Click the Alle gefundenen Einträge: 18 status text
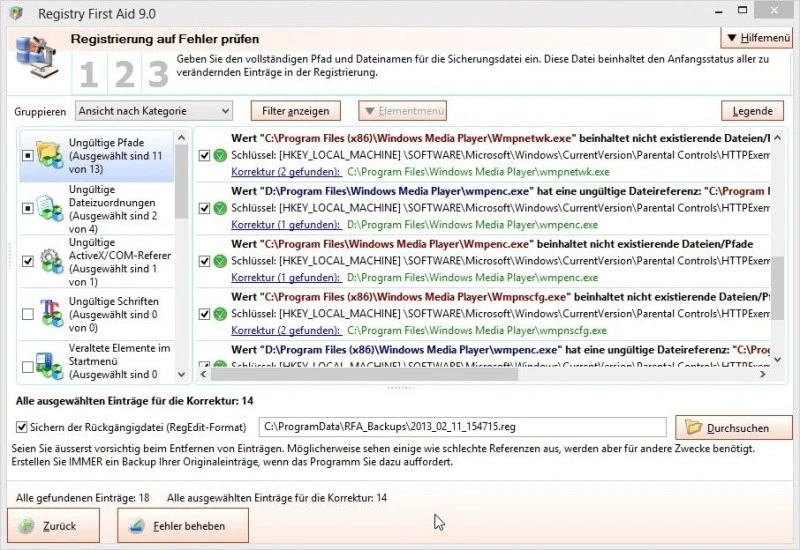800x550 pixels. 83,497
